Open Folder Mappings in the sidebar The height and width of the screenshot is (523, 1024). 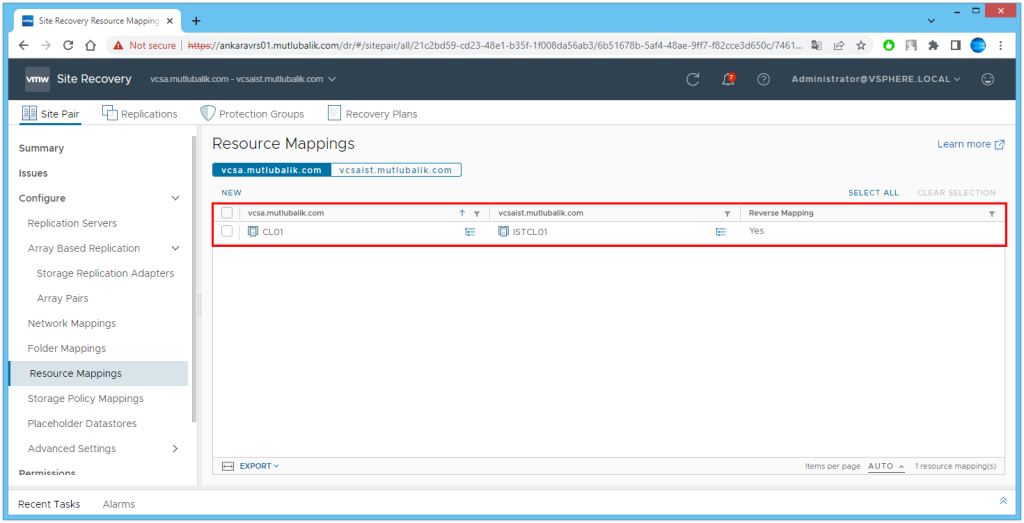(67, 348)
